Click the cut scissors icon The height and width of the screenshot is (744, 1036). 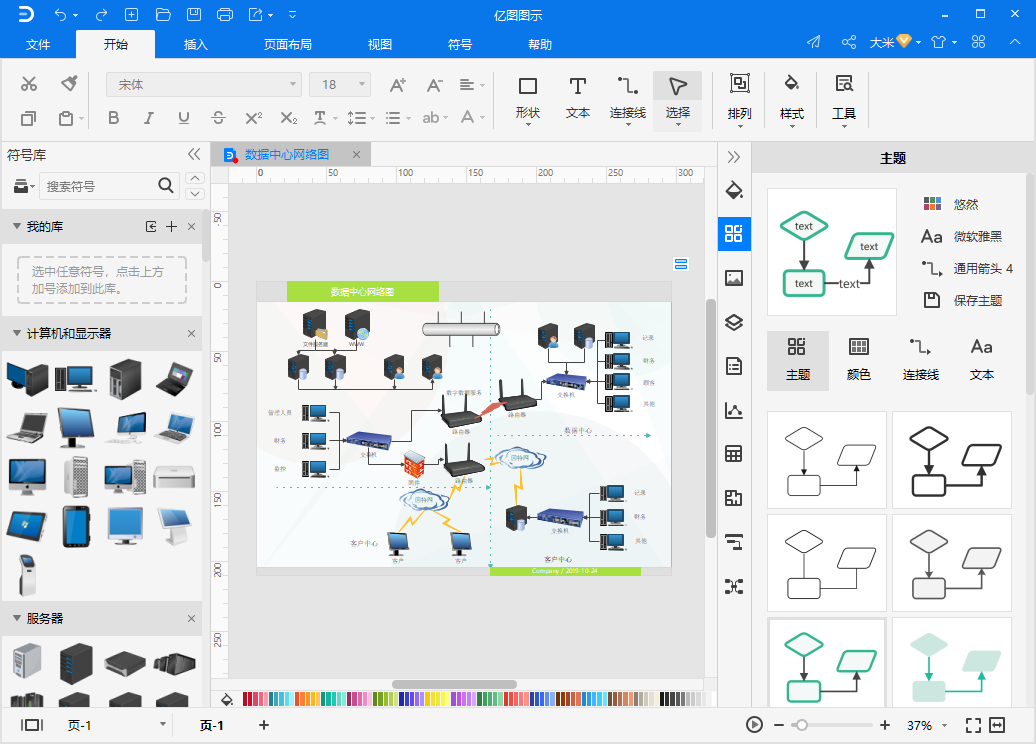coord(29,84)
